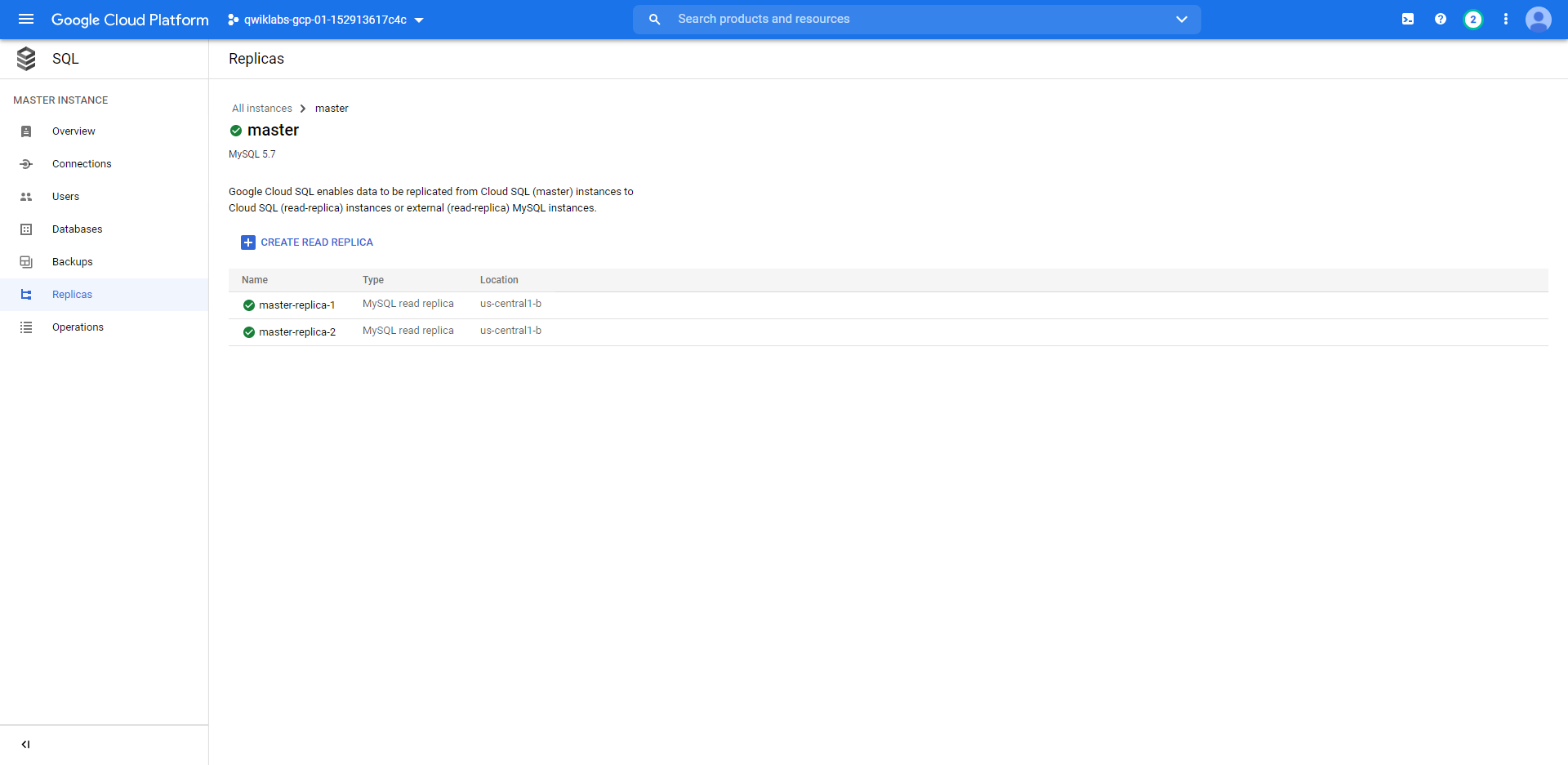Image resolution: width=1568 pixels, height=765 pixels.
Task: Click the Backups sidebar icon
Action: 26,262
